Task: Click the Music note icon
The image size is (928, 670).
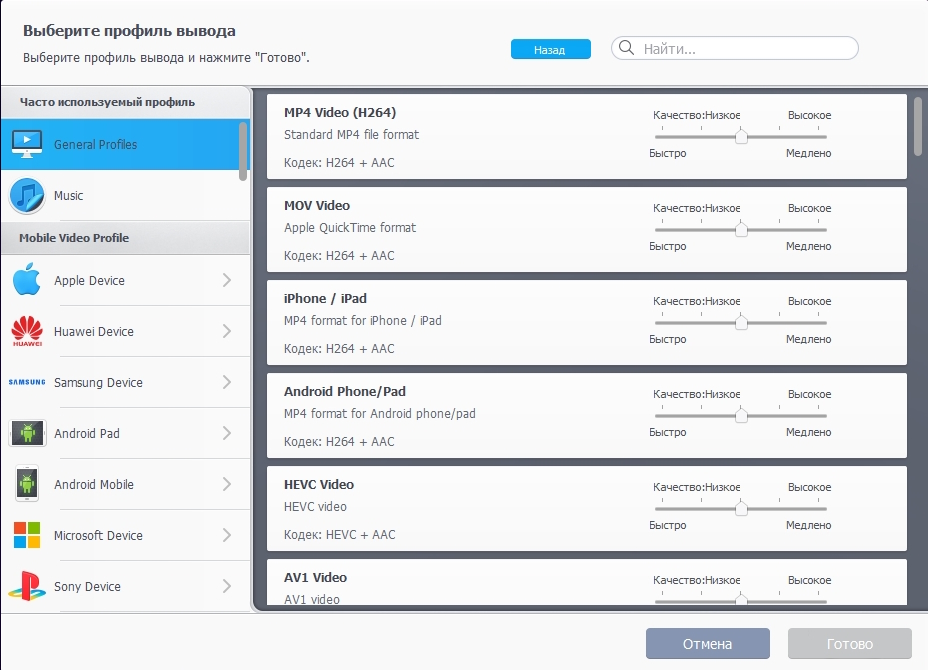Action: pyautogui.click(x=27, y=195)
